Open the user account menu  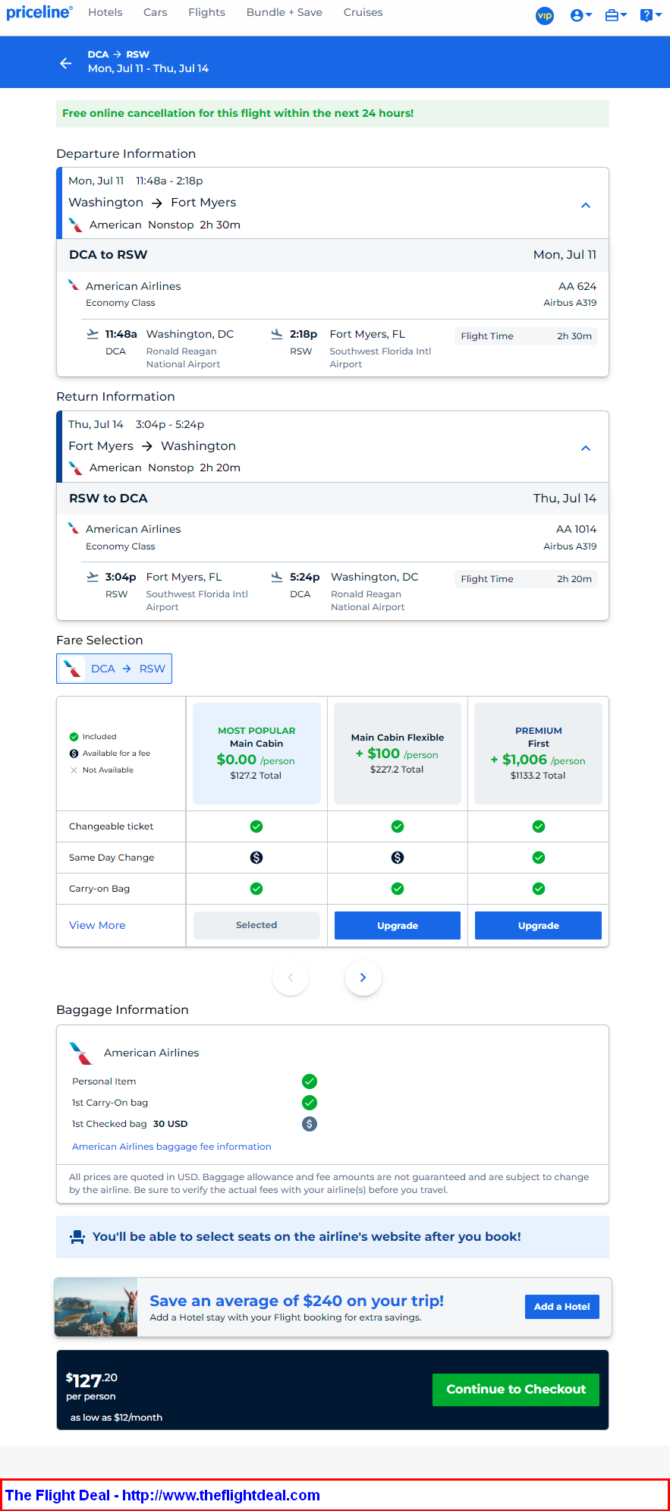[580, 15]
